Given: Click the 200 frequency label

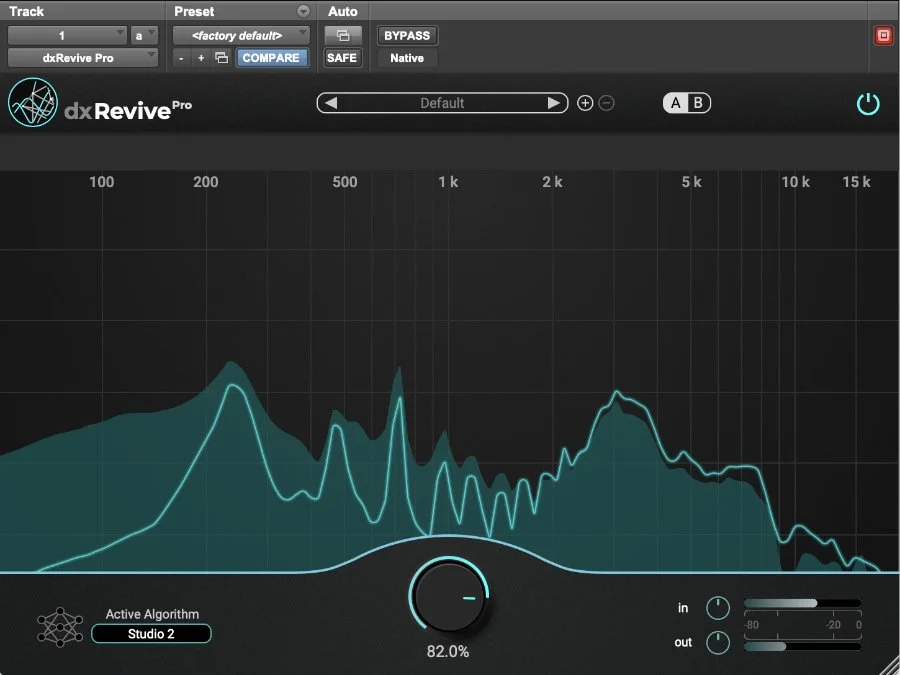Looking at the screenshot, I should click(205, 182).
